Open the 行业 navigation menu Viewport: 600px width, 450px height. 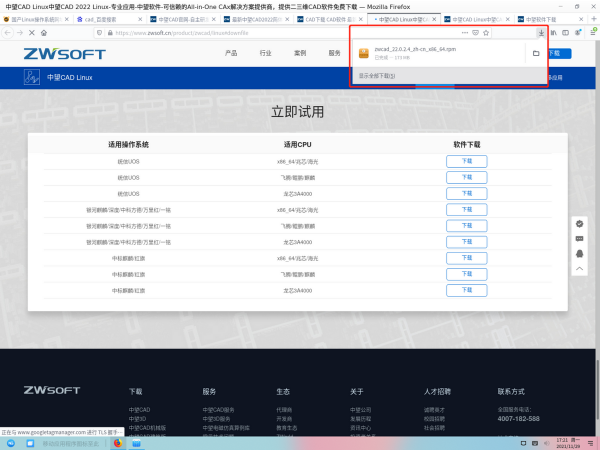(x=265, y=53)
